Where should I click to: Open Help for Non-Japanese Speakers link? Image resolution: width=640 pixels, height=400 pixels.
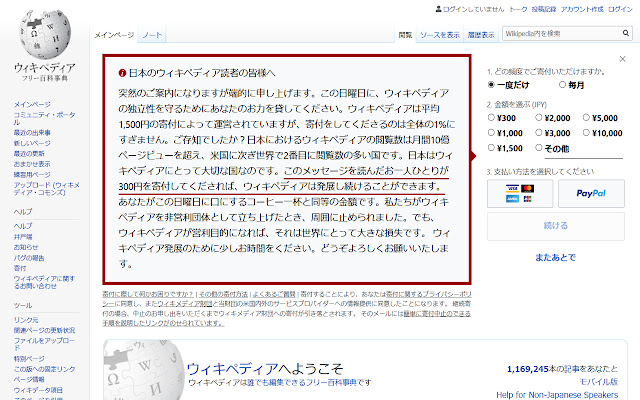point(557,395)
